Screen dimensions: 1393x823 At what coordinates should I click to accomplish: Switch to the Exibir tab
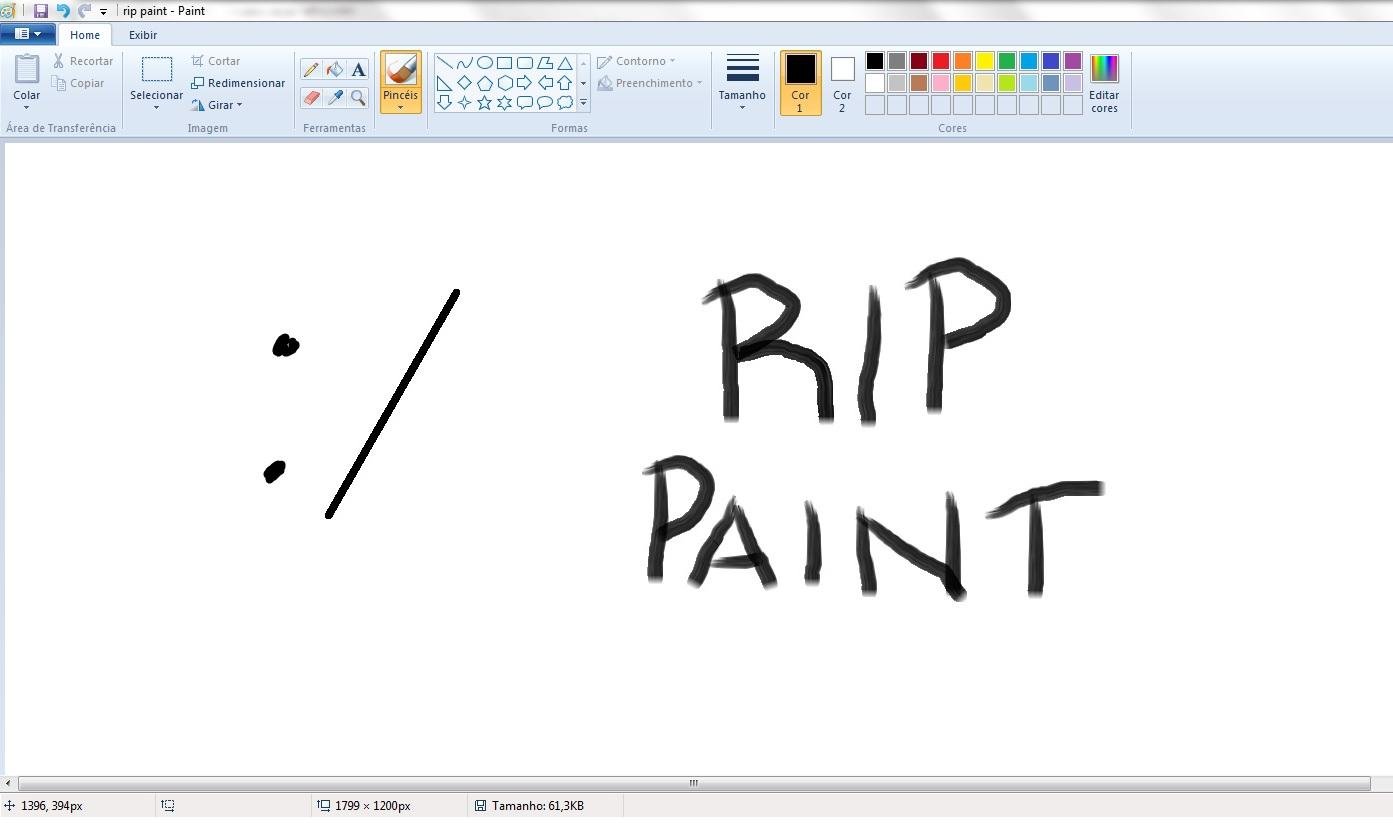coord(143,35)
